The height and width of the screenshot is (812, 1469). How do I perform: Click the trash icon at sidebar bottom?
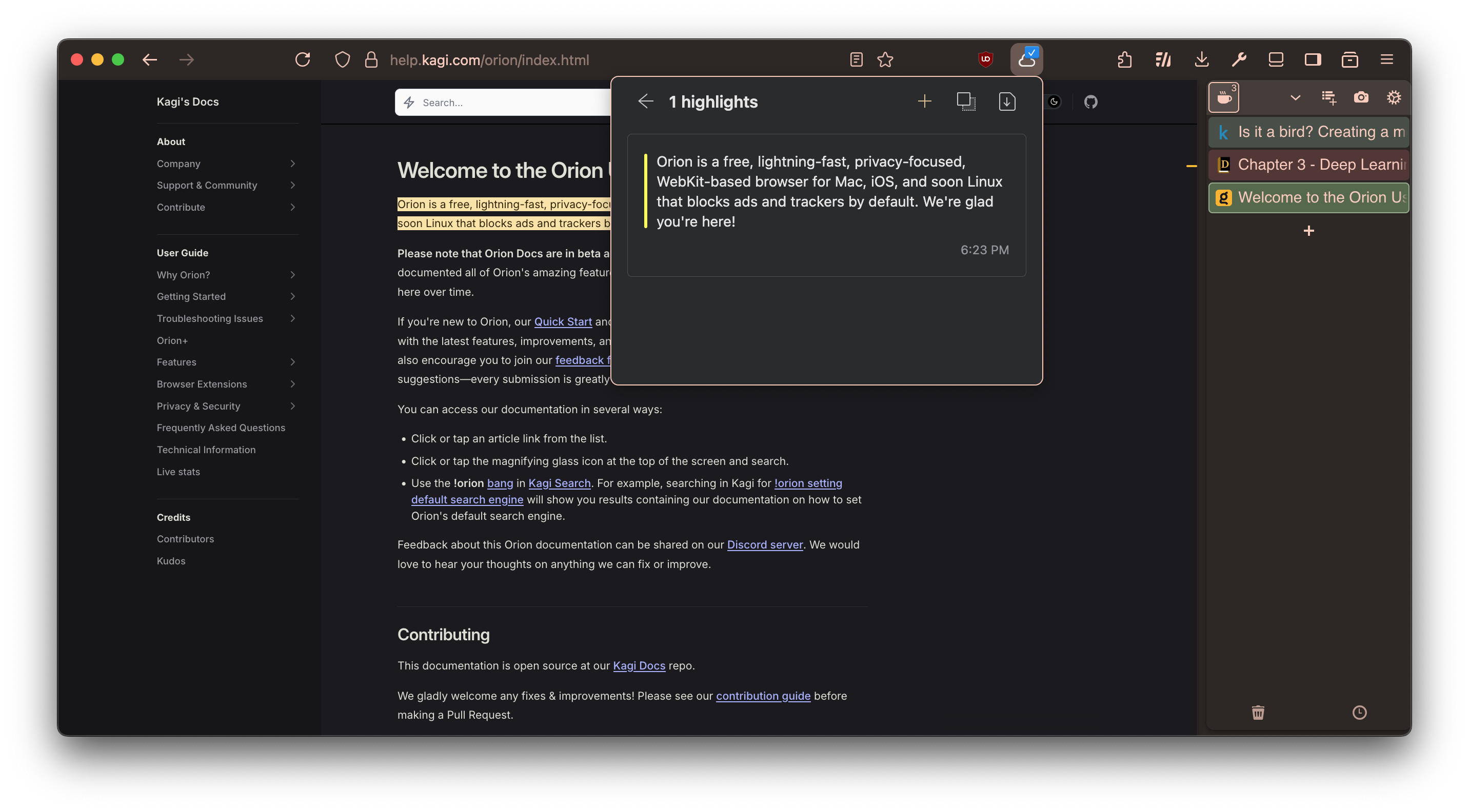(x=1258, y=712)
